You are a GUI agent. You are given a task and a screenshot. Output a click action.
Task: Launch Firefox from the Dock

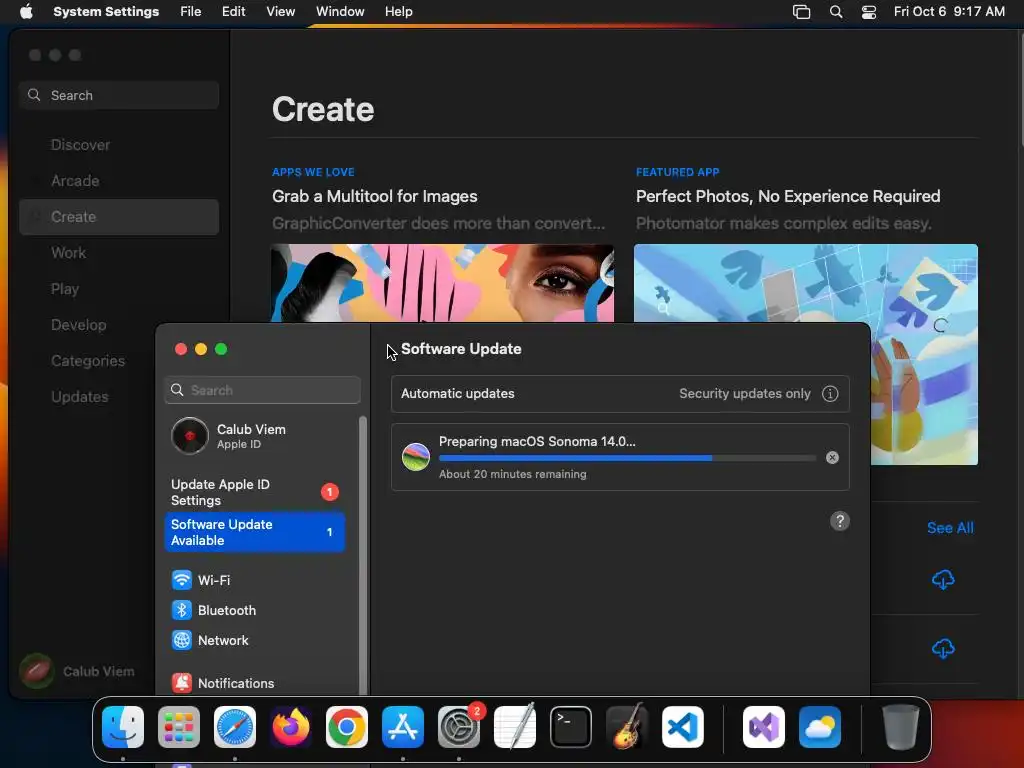click(291, 727)
